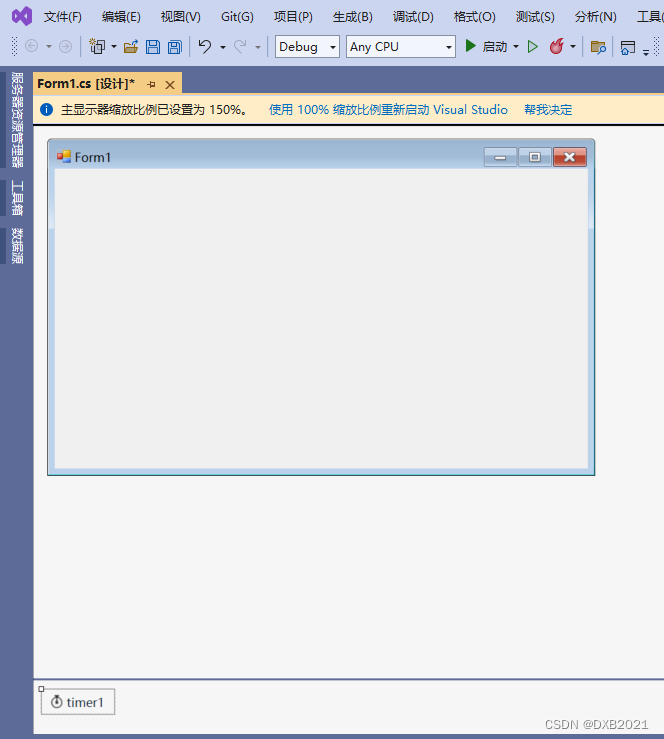The height and width of the screenshot is (739, 664).
Task: Expand the new item dropdown arrow
Action: [x=114, y=47]
